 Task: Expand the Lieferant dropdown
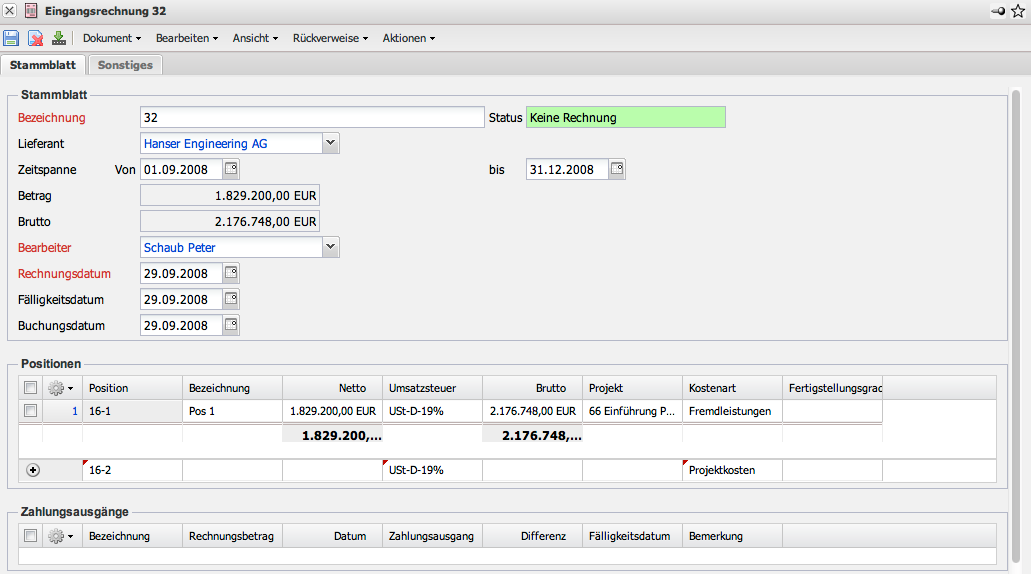pyautogui.click(x=331, y=143)
